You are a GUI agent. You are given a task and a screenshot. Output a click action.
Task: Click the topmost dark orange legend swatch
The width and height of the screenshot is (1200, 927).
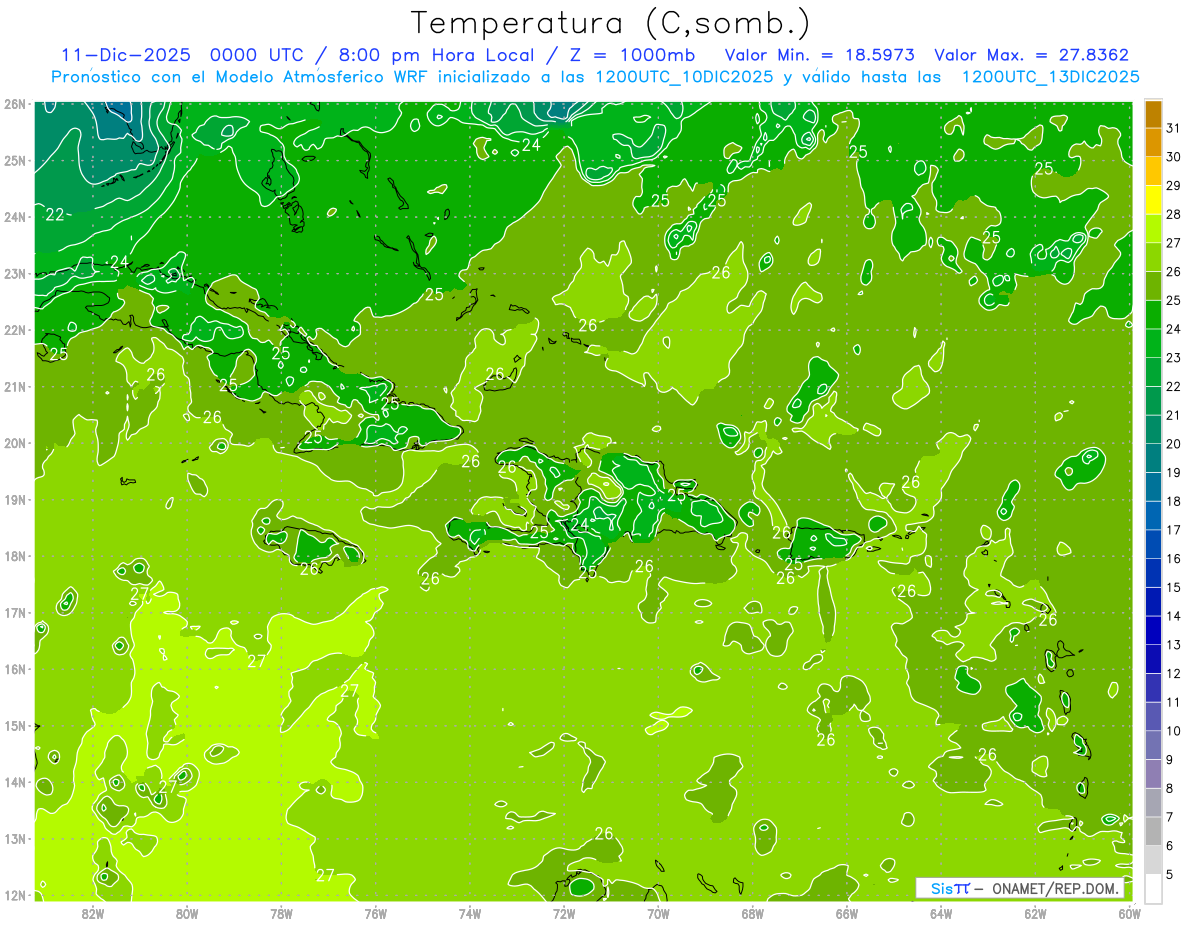1153,114
